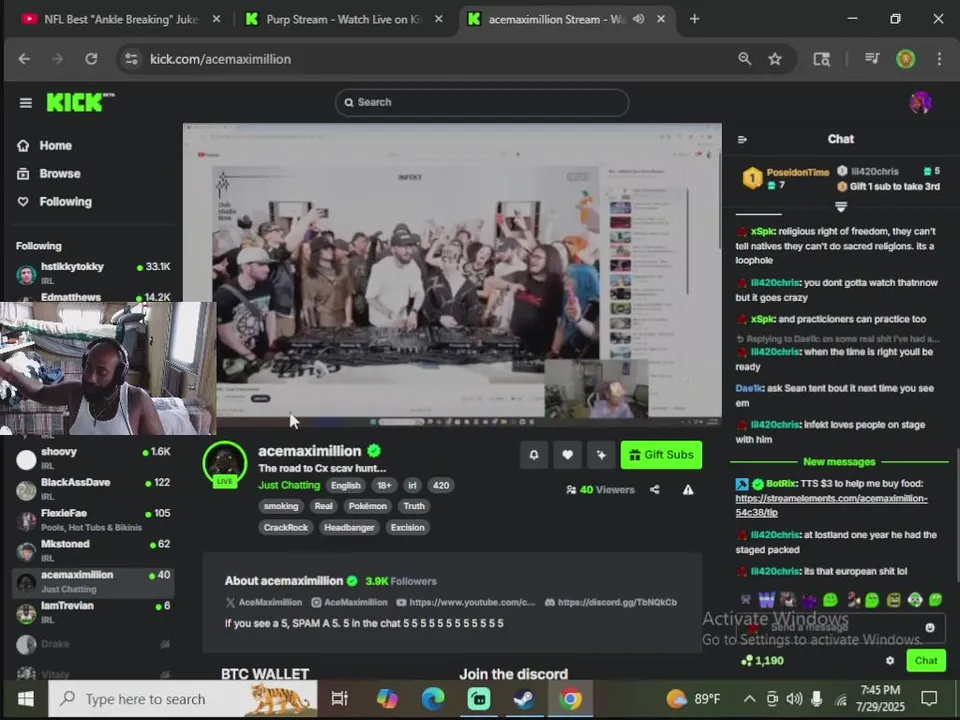
Task: Open the chat settings gear
Action: [890, 661]
